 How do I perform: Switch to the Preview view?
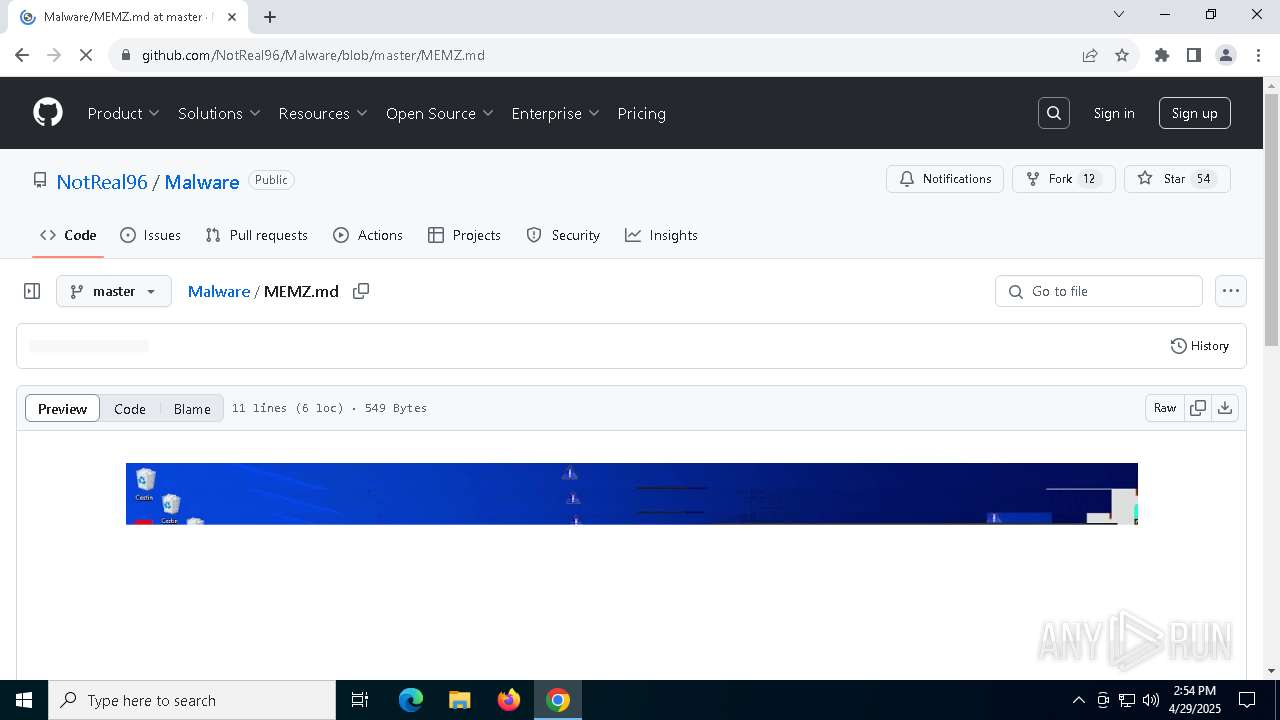pos(62,408)
